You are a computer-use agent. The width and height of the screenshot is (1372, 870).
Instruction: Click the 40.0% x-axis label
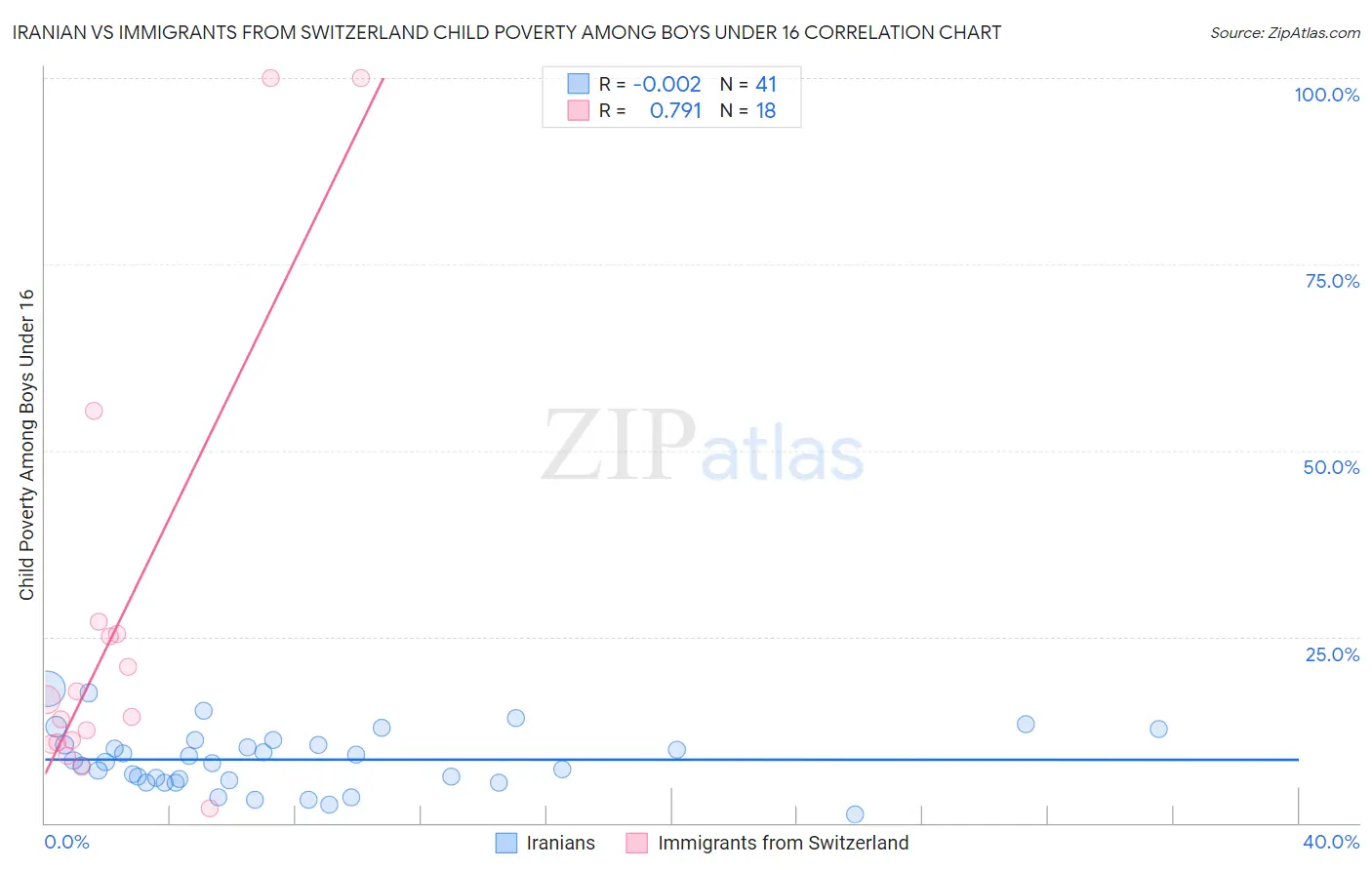(x=1331, y=842)
